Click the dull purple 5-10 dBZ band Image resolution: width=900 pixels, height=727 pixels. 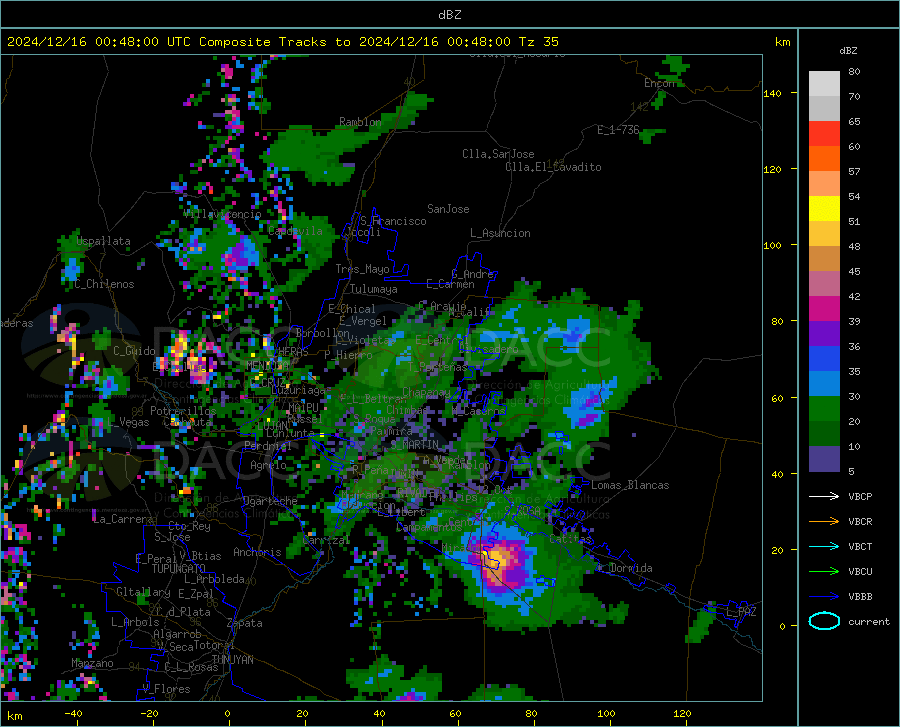pyautogui.click(x=824, y=459)
